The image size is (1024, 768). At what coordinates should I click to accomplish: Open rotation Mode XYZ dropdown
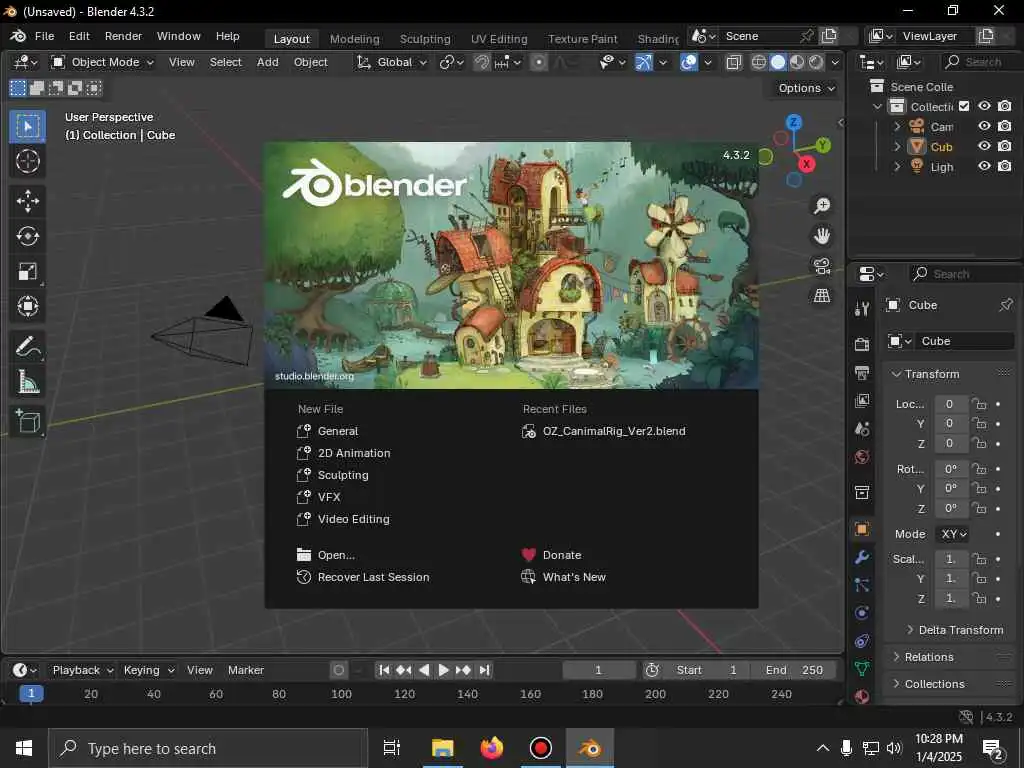[953, 534]
